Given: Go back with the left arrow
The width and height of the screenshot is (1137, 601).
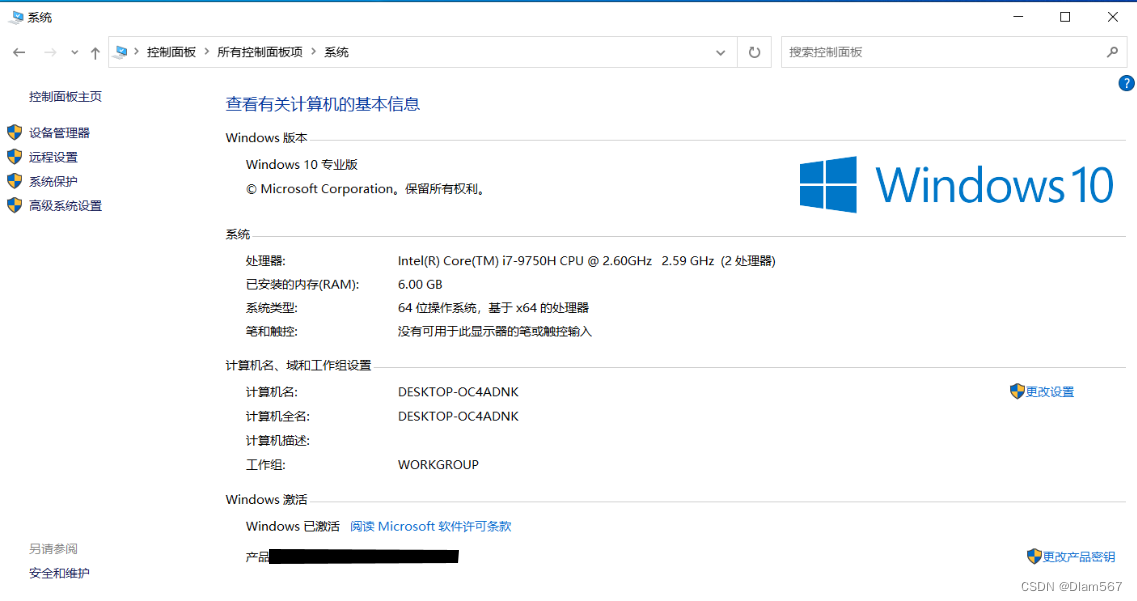Looking at the screenshot, I should (x=20, y=52).
